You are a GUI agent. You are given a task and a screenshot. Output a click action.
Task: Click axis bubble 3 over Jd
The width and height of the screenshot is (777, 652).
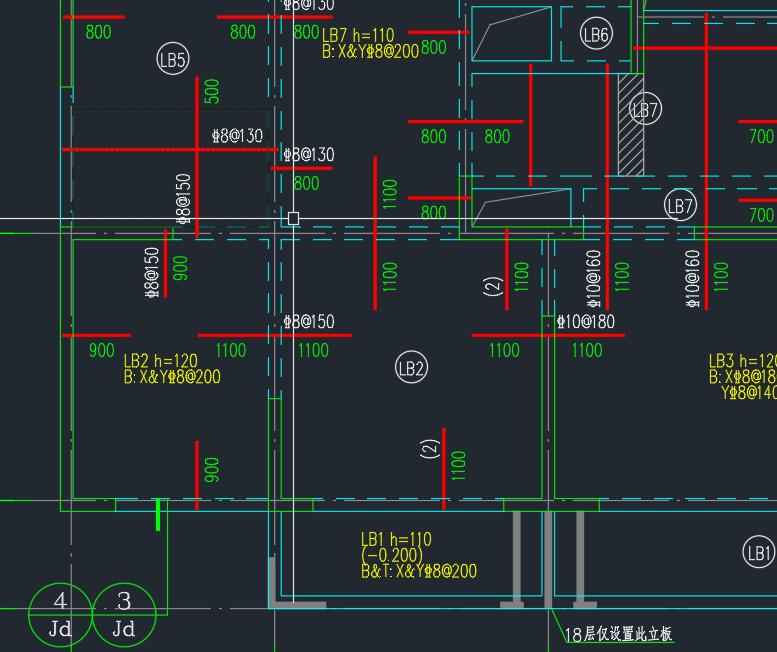click(124, 615)
